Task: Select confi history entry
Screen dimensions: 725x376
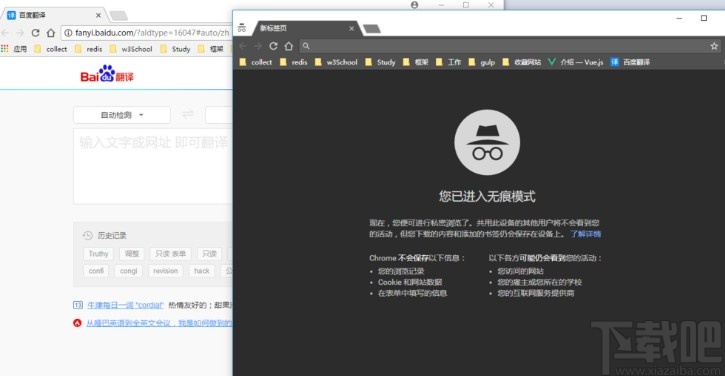Action: pyautogui.click(x=96, y=271)
